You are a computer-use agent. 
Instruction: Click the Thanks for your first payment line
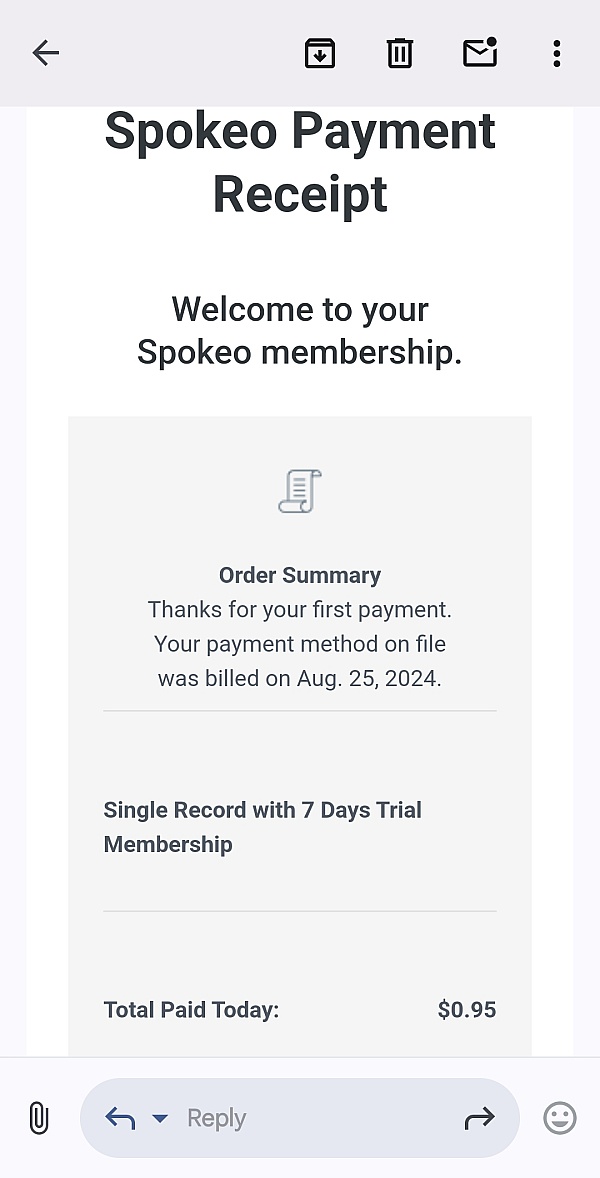(x=300, y=609)
